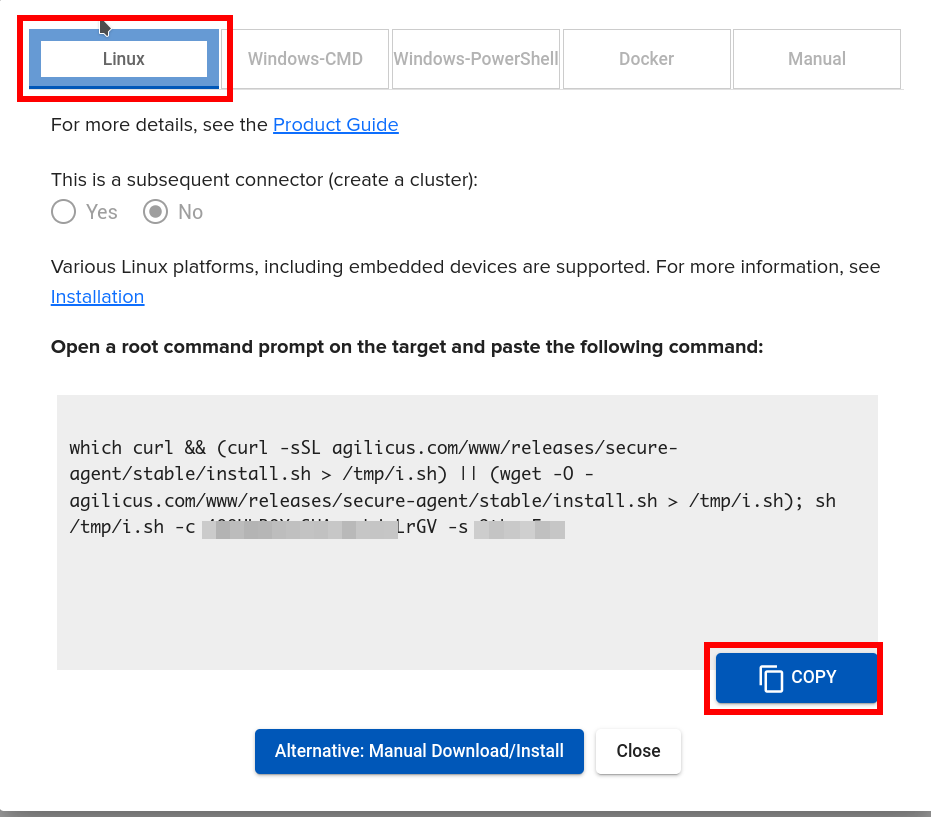Switch to the Linux tab
Screen dimensions: 931x817
click(x=124, y=59)
